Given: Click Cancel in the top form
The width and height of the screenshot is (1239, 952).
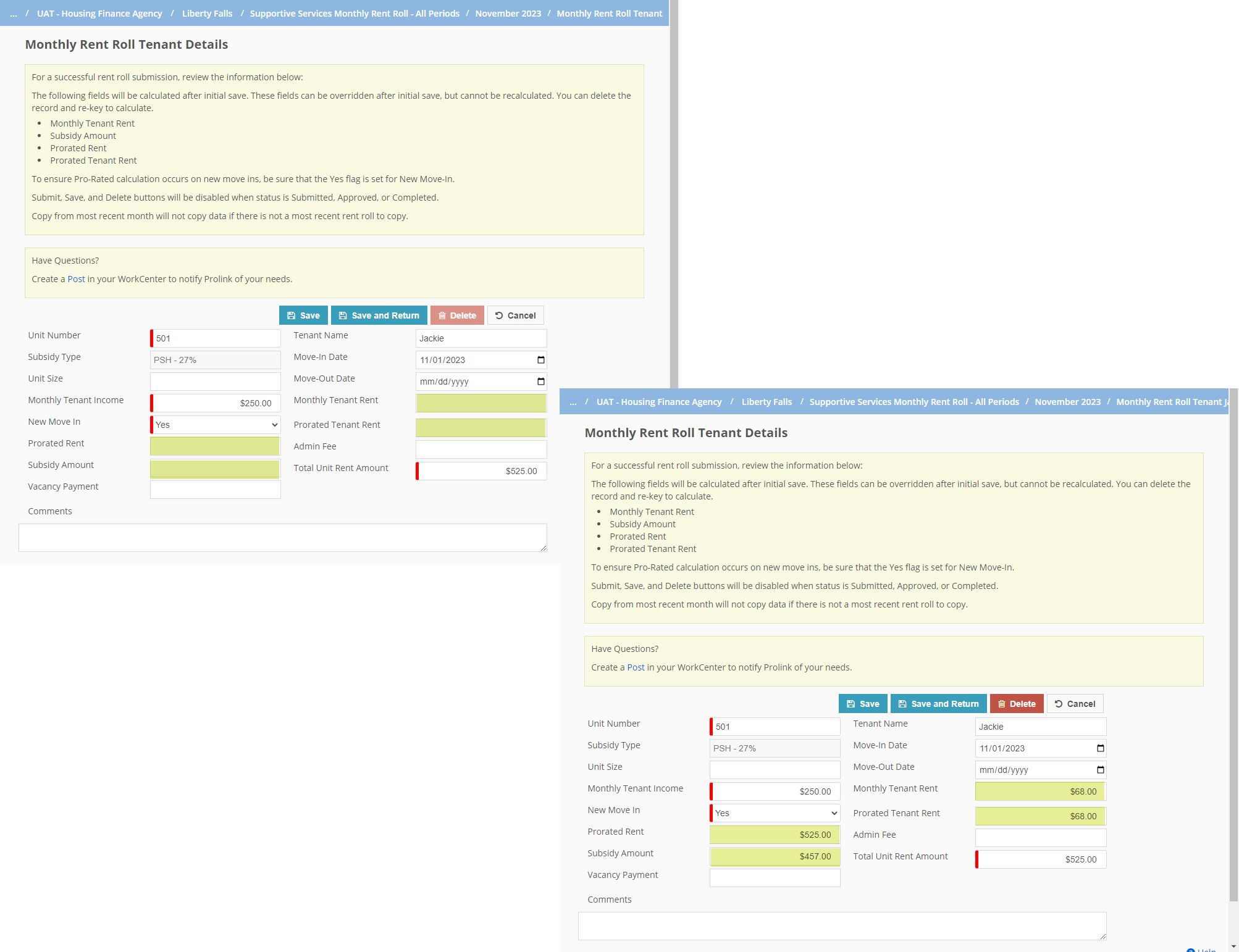Looking at the screenshot, I should [x=515, y=315].
